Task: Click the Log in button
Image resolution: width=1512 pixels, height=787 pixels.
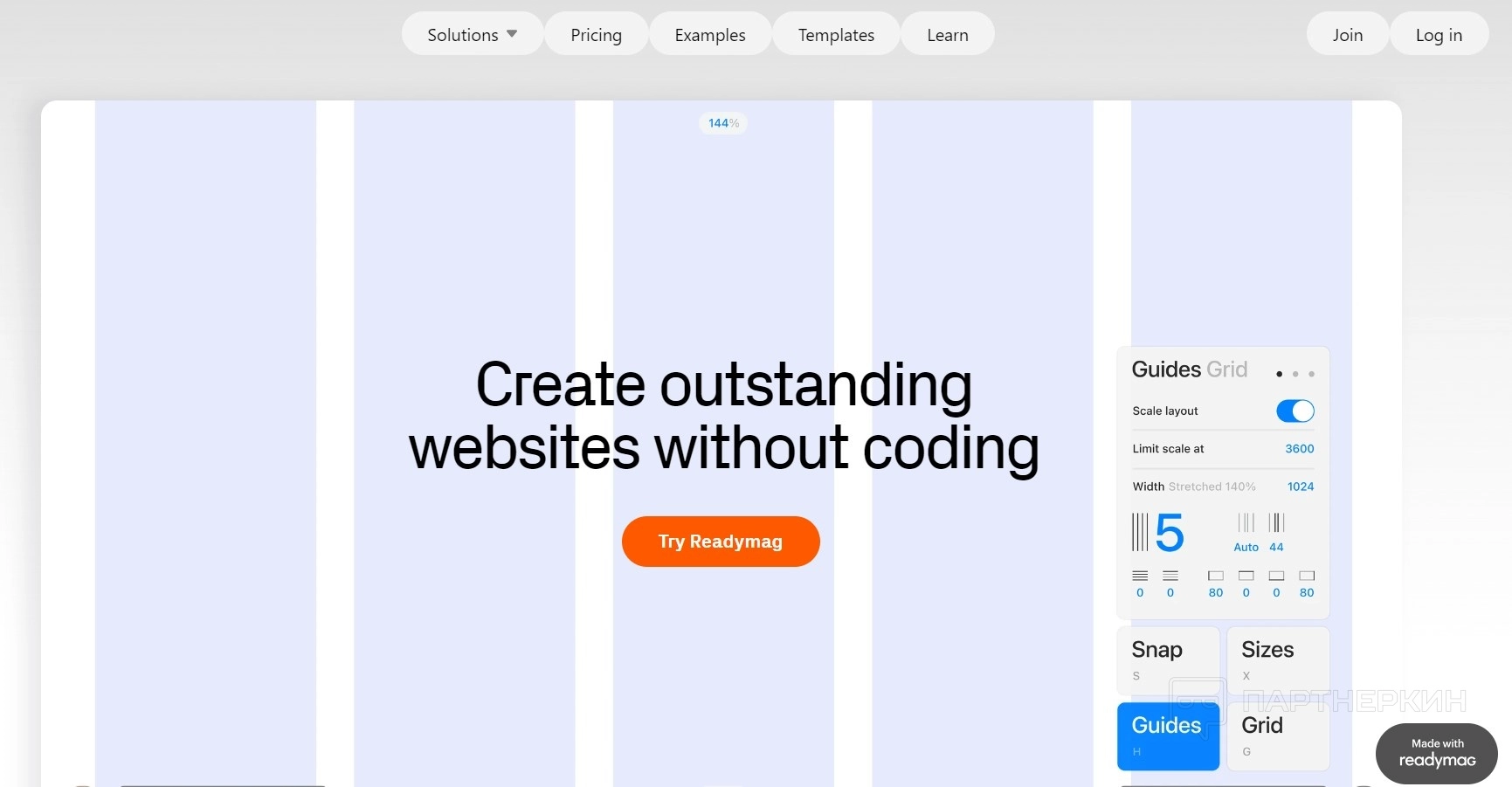Action: (1439, 34)
